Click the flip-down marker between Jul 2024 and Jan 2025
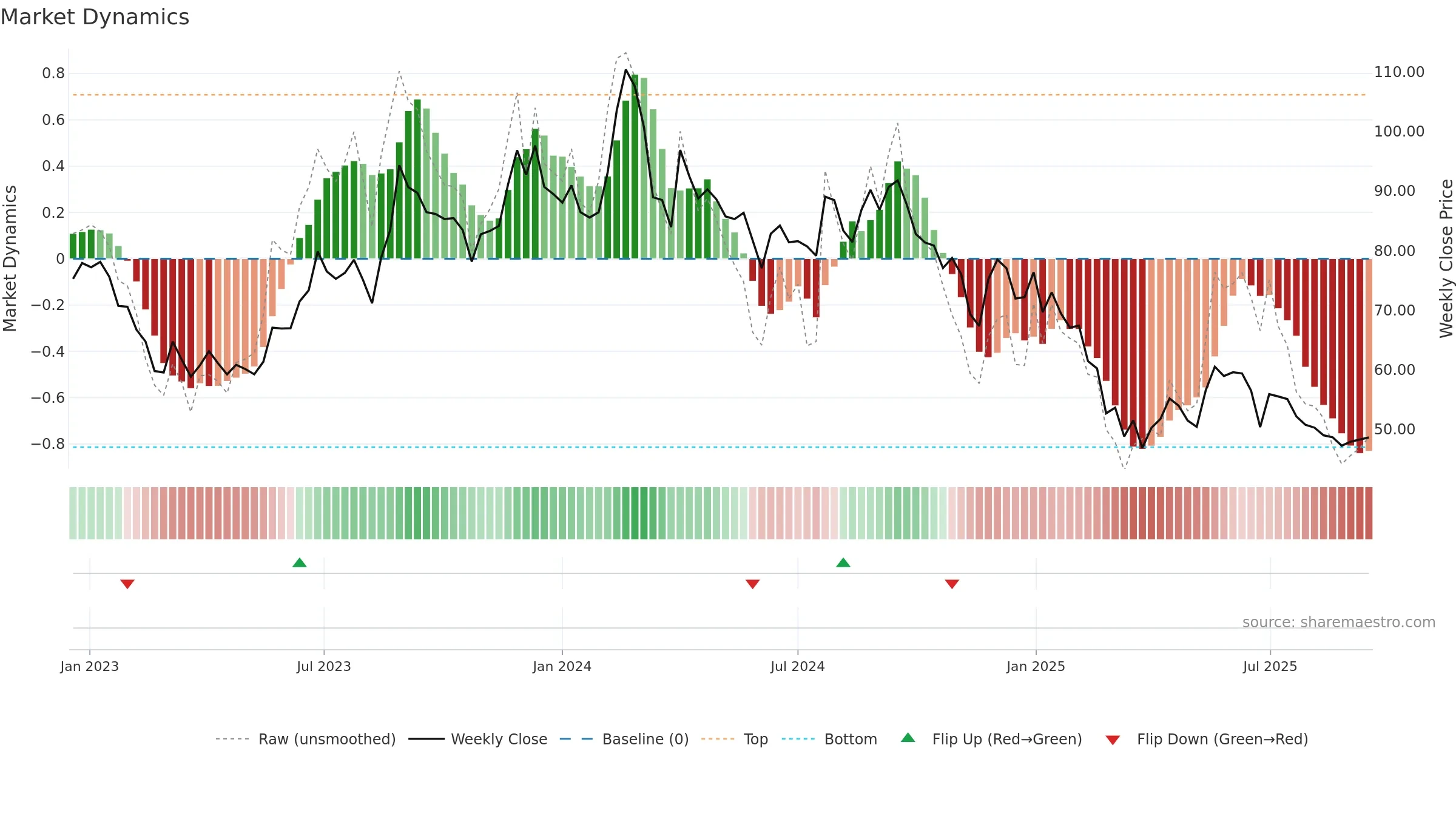The width and height of the screenshot is (1456, 819). point(952,584)
